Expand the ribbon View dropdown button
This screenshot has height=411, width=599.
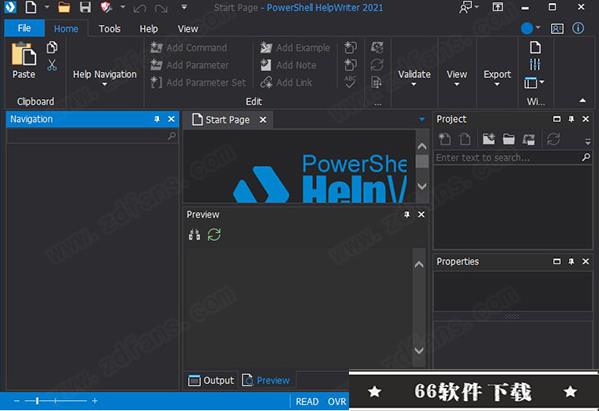coord(457,78)
